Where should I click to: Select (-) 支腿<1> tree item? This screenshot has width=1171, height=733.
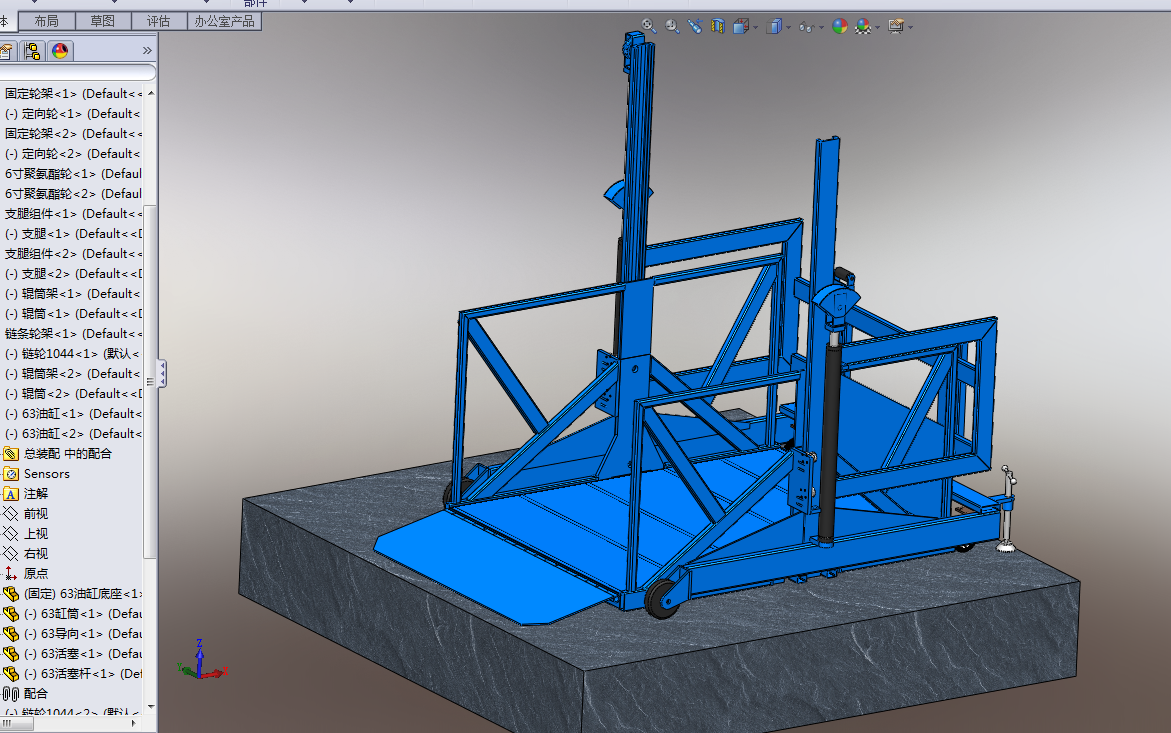pos(72,234)
